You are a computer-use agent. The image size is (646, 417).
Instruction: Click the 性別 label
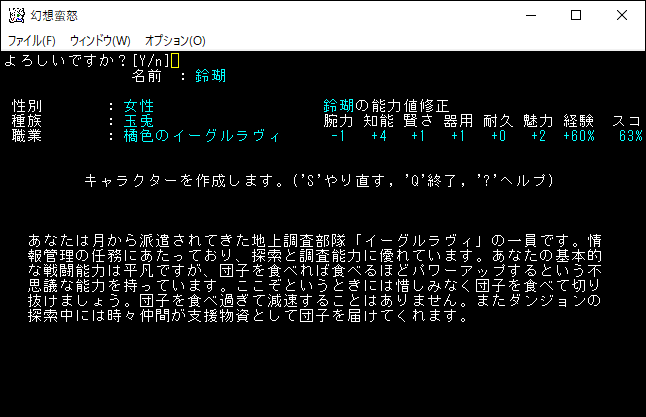point(28,106)
